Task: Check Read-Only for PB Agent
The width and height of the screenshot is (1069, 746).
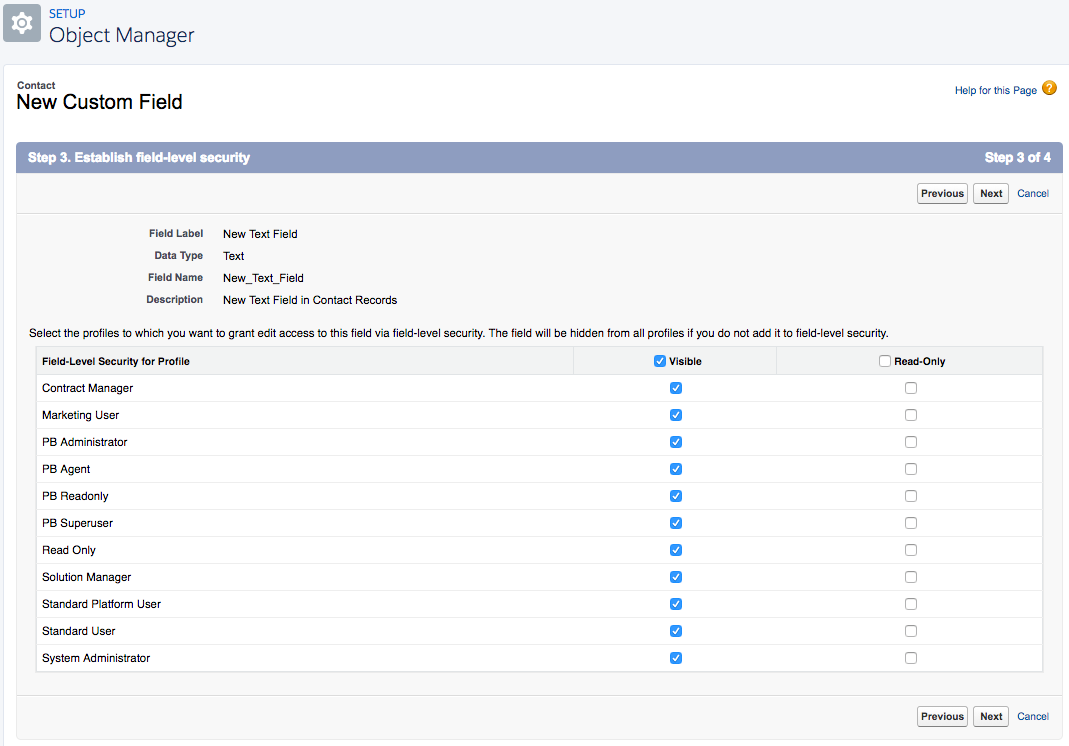Action: click(x=910, y=468)
